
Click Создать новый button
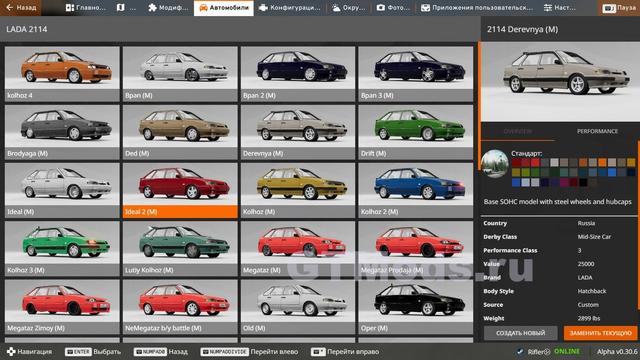pos(520,333)
